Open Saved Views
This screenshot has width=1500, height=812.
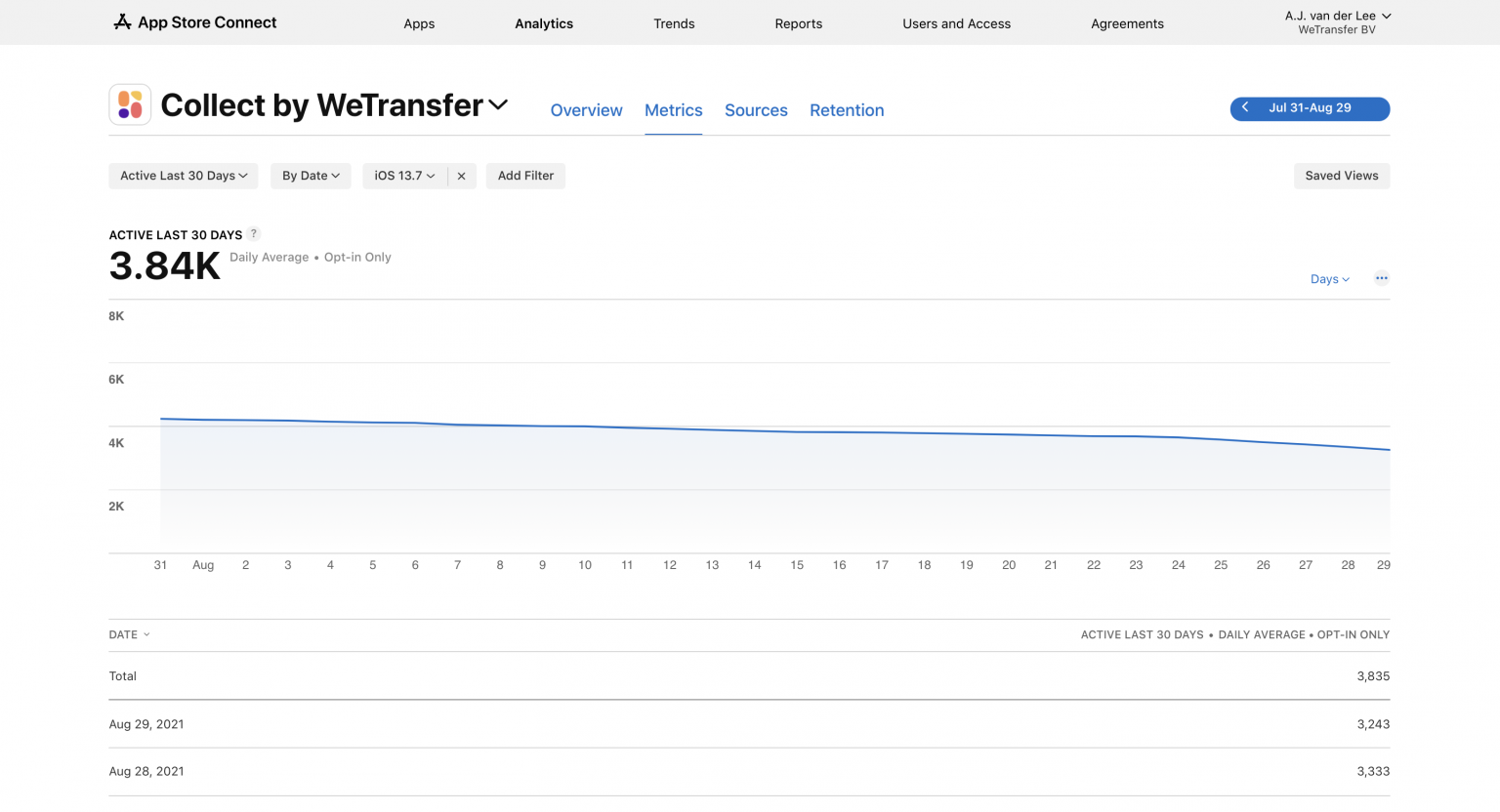click(x=1341, y=176)
